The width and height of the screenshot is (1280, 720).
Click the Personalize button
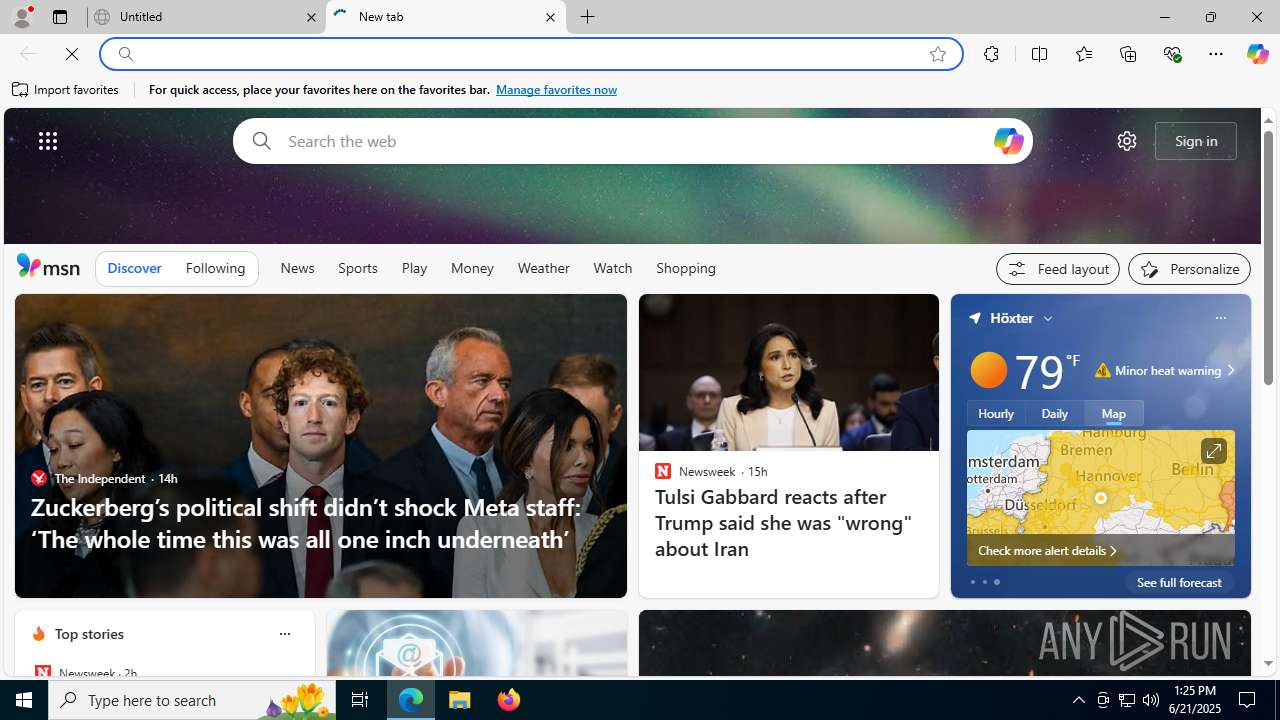coord(1189,269)
